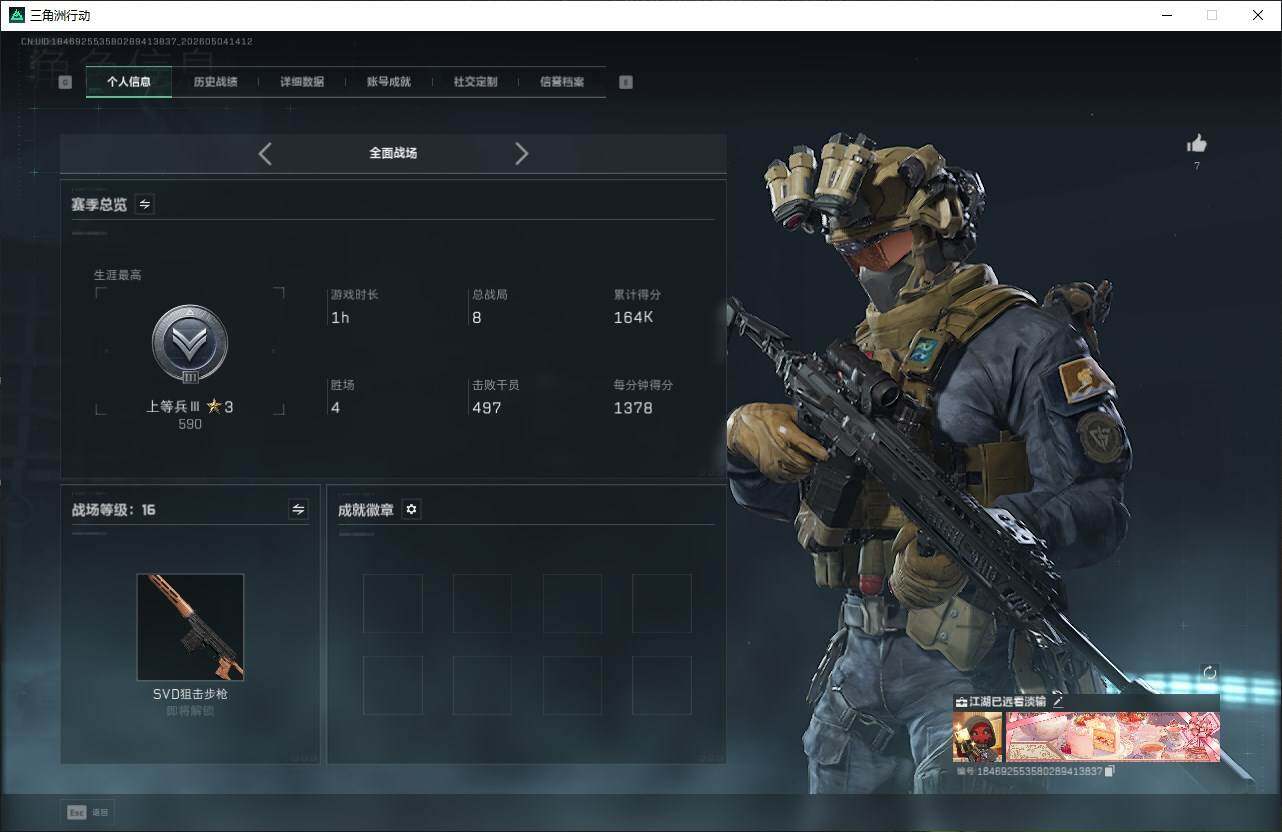Click the 累计得分 value 164K

pyautogui.click(x=633, y=318)
